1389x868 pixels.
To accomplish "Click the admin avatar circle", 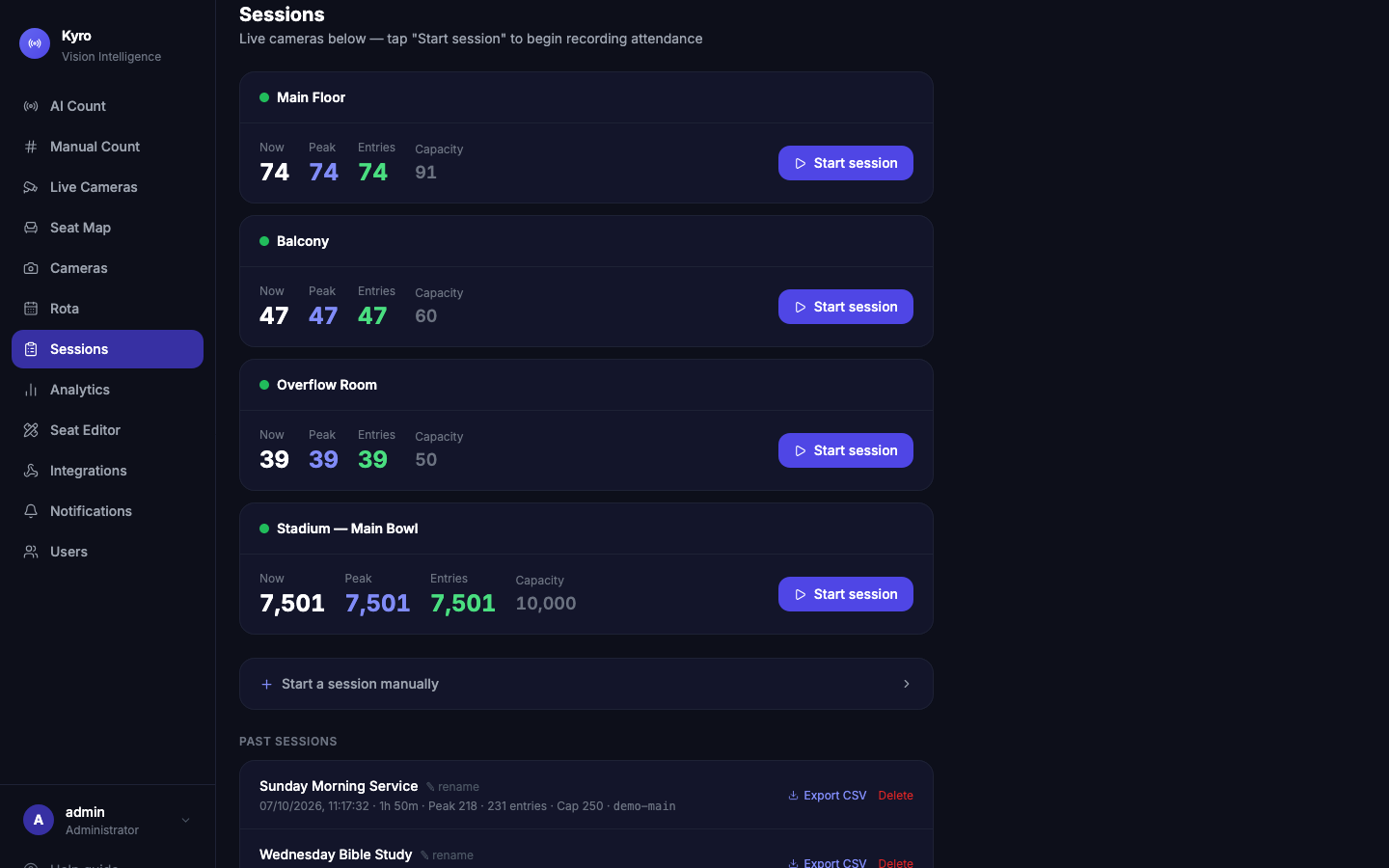I will pos(39,820).
